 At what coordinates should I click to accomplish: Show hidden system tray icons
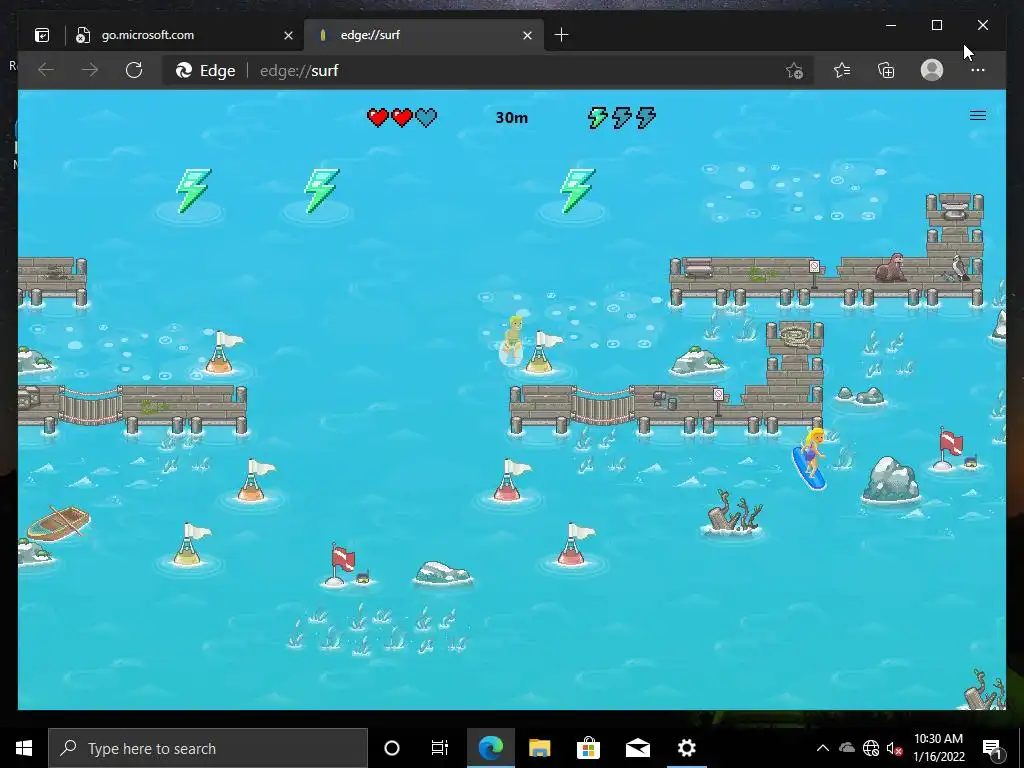[x=823, y=748]
